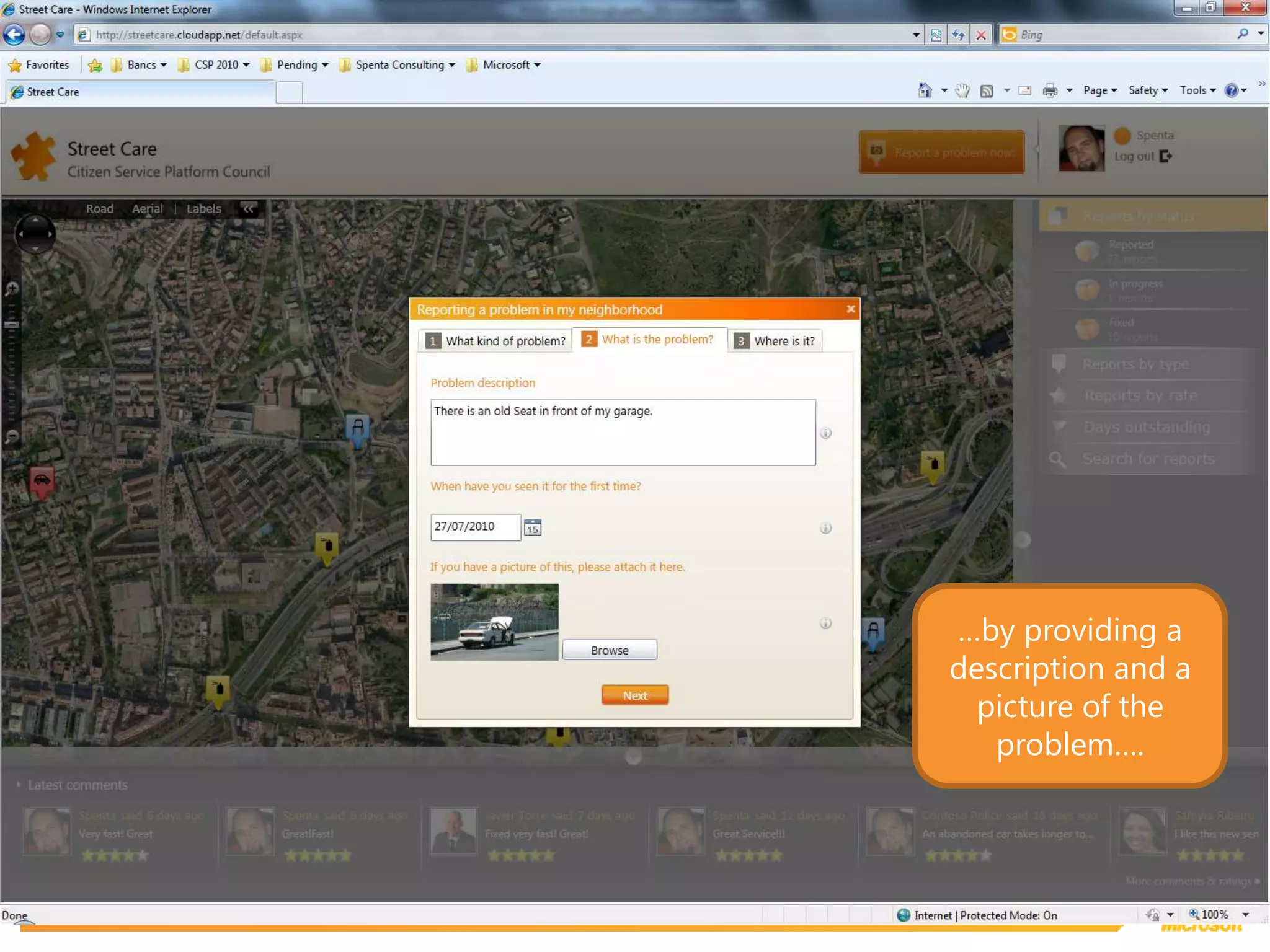Close the Reporting a problem dialog
Screen dimensions: 1270x952
851,309
